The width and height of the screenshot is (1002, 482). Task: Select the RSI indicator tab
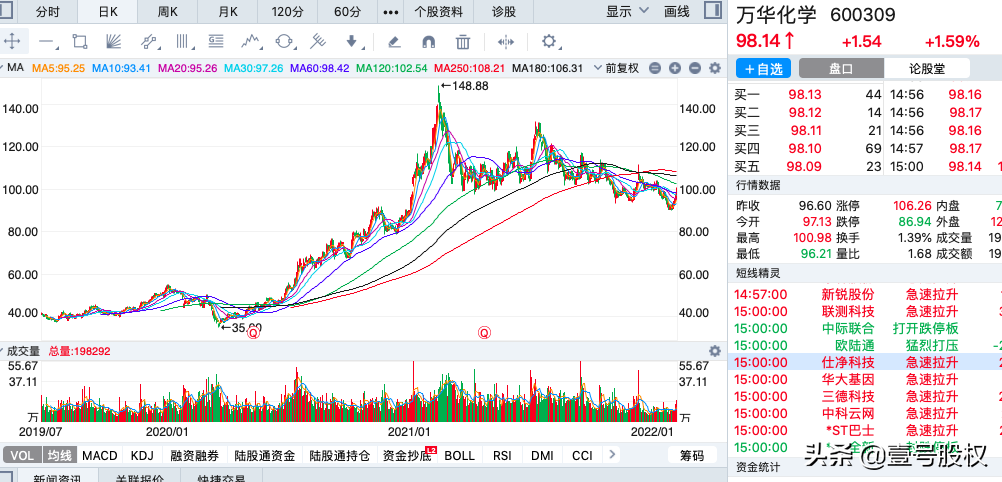click(x=502, y=455)
